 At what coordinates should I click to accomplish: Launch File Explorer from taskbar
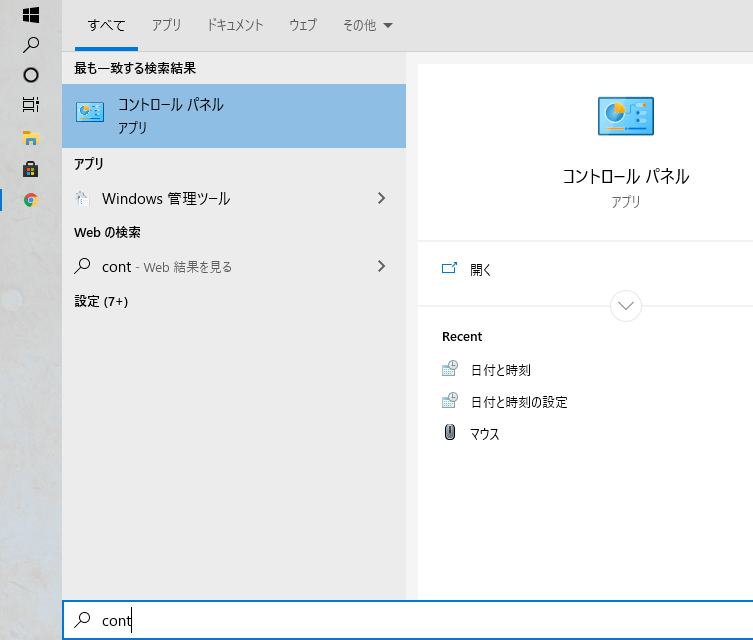(x=31, y=138)
